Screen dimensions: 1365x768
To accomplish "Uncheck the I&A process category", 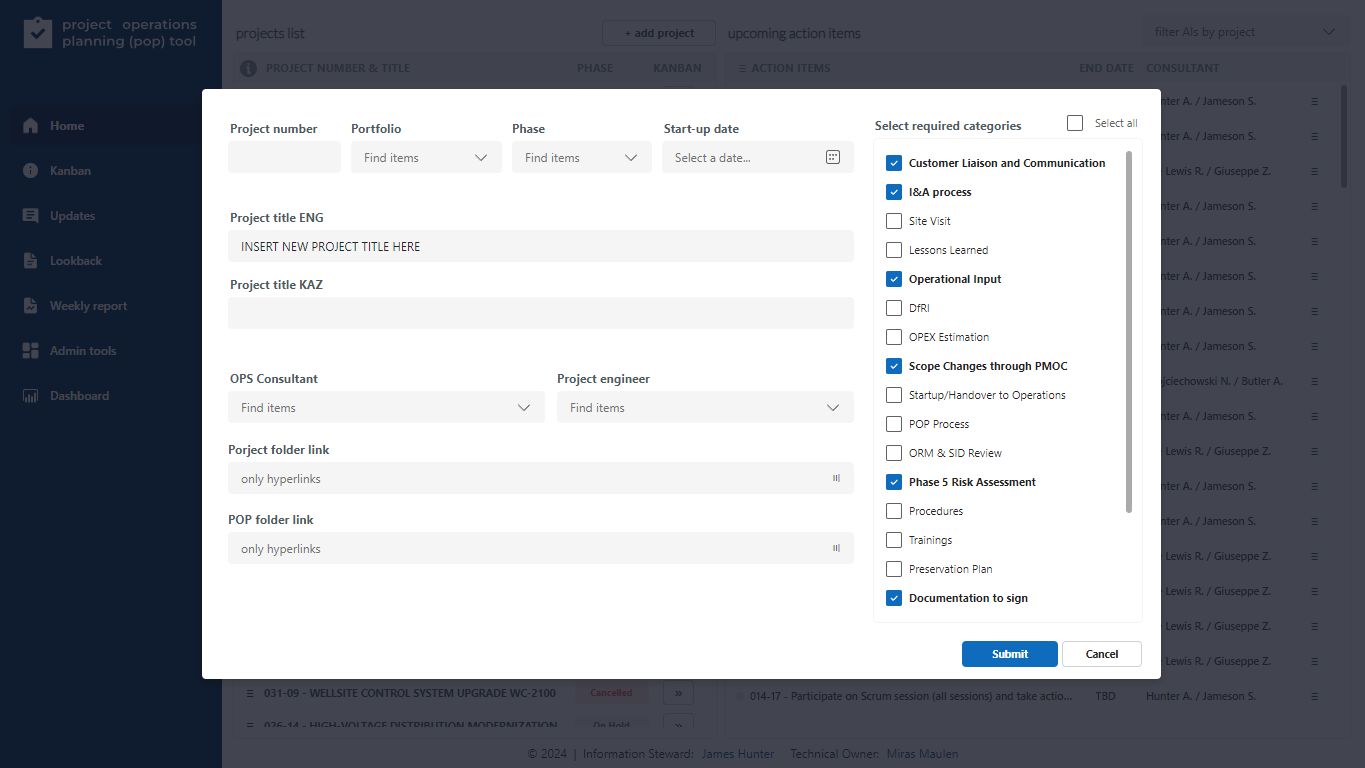I will pyautogui.click(x=893, y=191).
